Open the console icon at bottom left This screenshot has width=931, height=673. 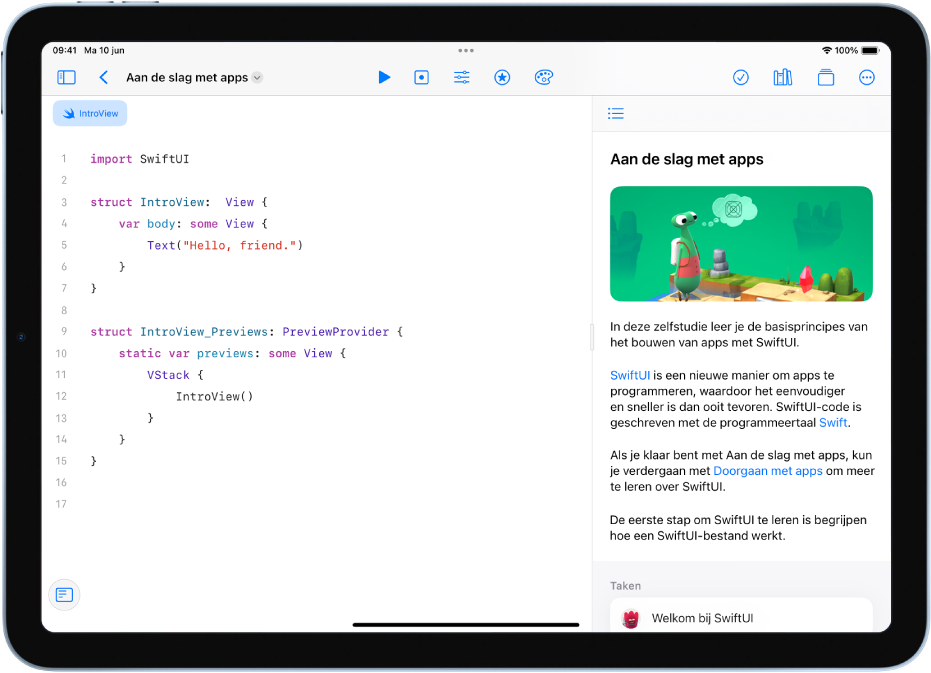(x=64, y=595)
